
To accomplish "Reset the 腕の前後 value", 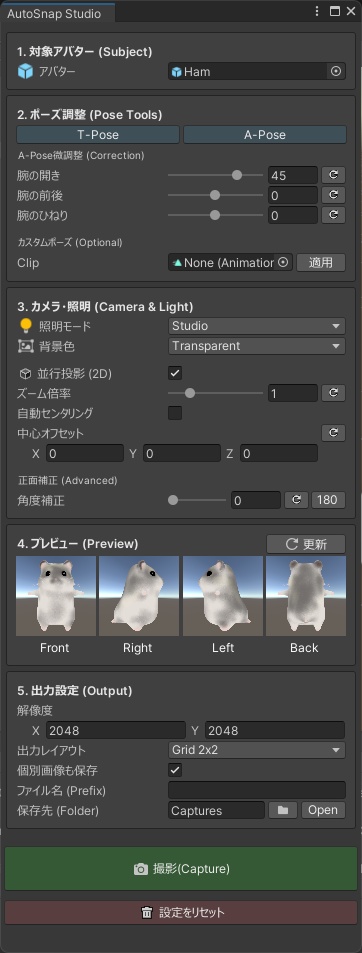I will tap(333, 195).
